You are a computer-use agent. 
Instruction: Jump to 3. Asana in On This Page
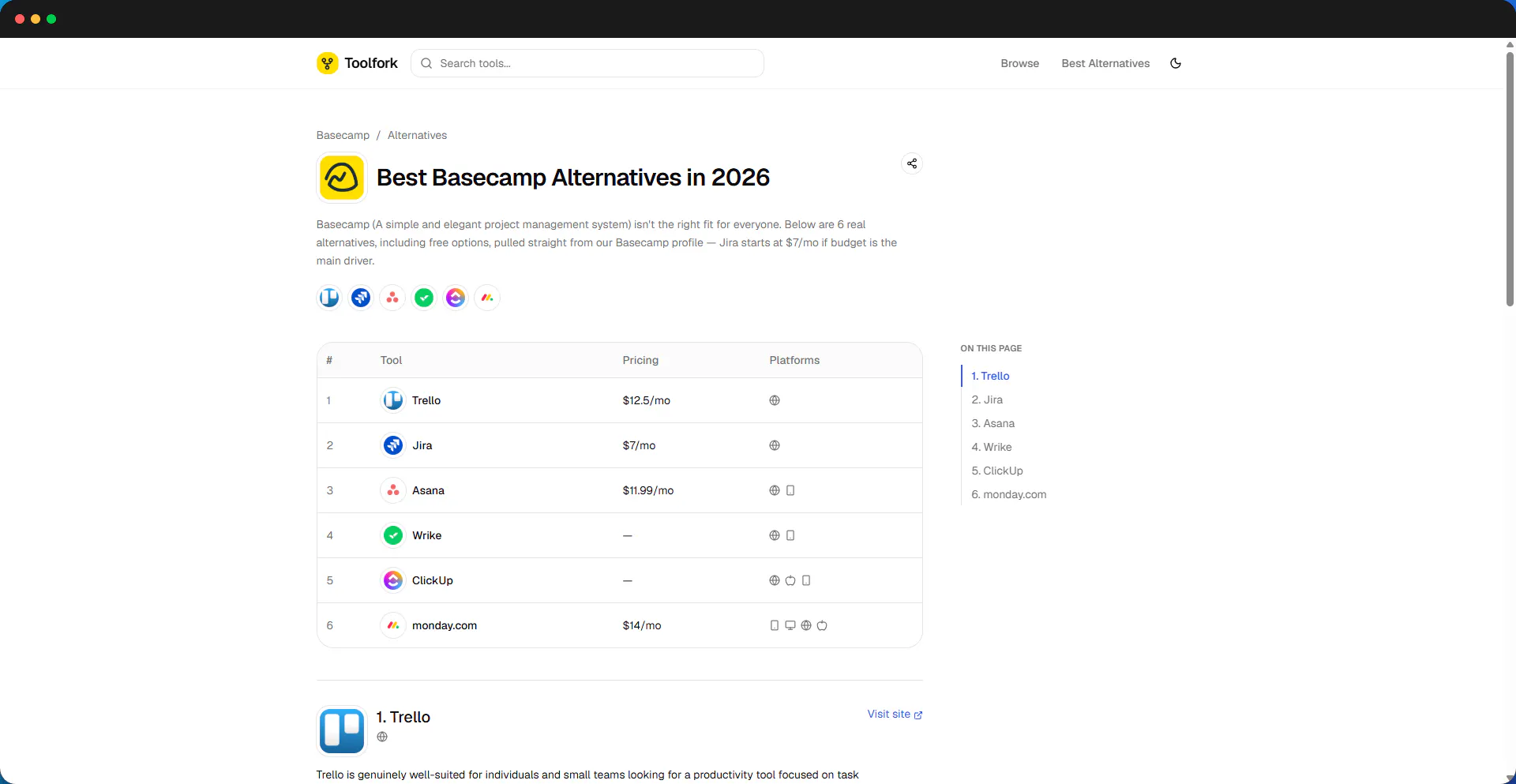click(993, 423)
